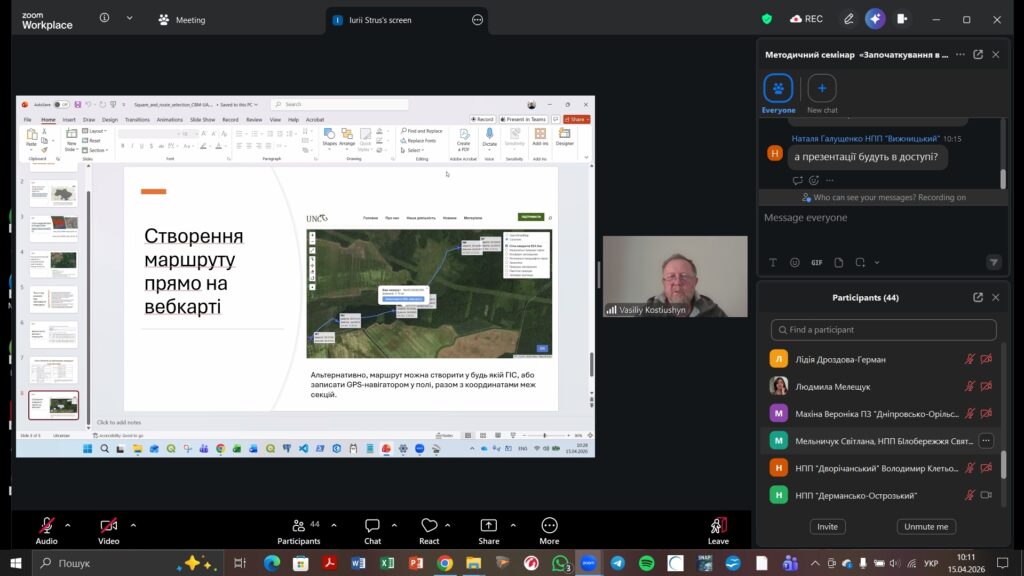Click the Find a participant search field
The image size is (1024, 576).
click(883, 330)
